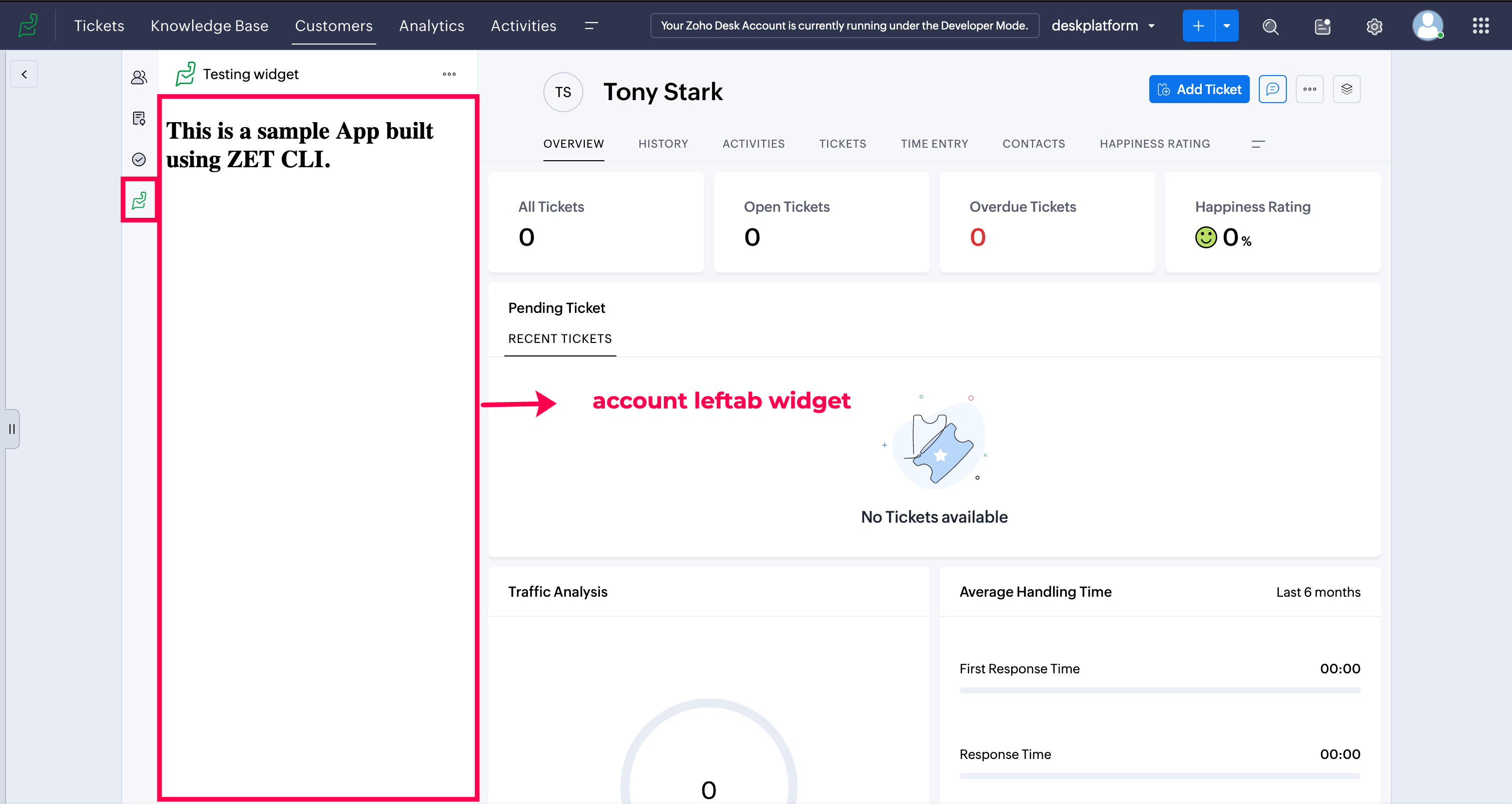Open the user profile avatar
This screenshot has height=804, width=1512.
1427,25
